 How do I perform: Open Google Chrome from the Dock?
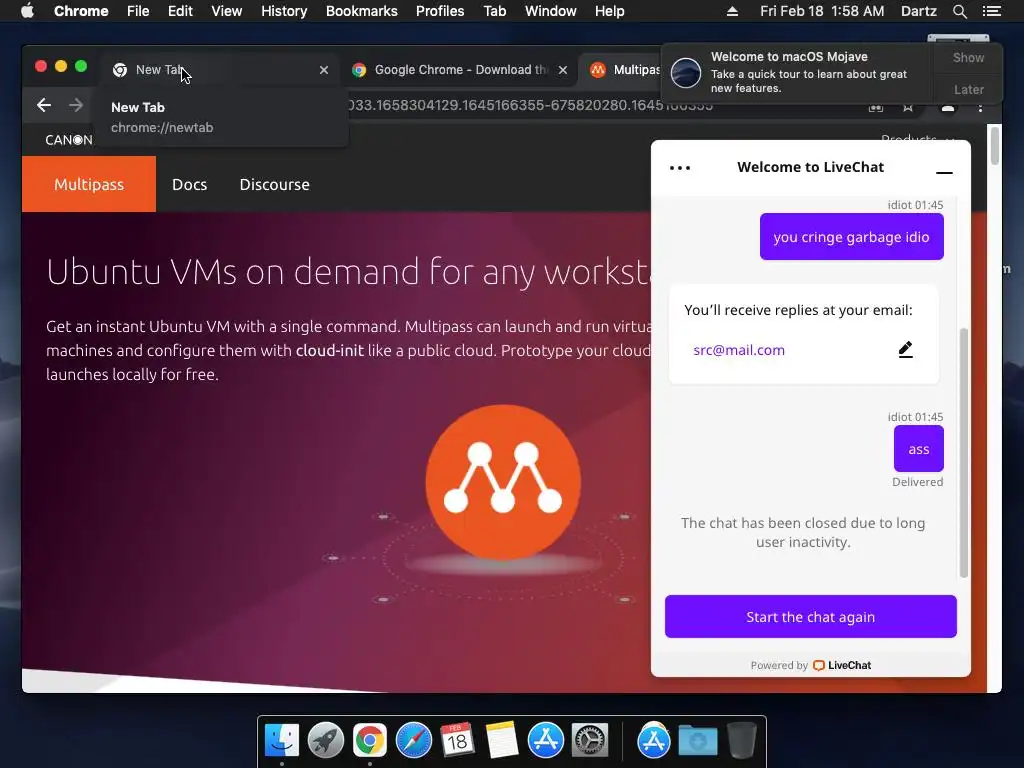(x=370, y=741)
